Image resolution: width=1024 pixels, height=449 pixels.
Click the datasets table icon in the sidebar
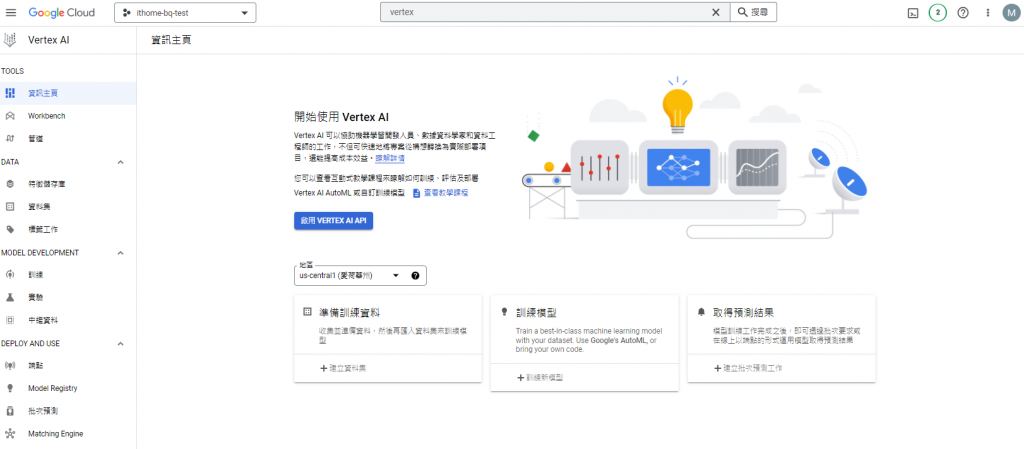click(x=10, y=207)
